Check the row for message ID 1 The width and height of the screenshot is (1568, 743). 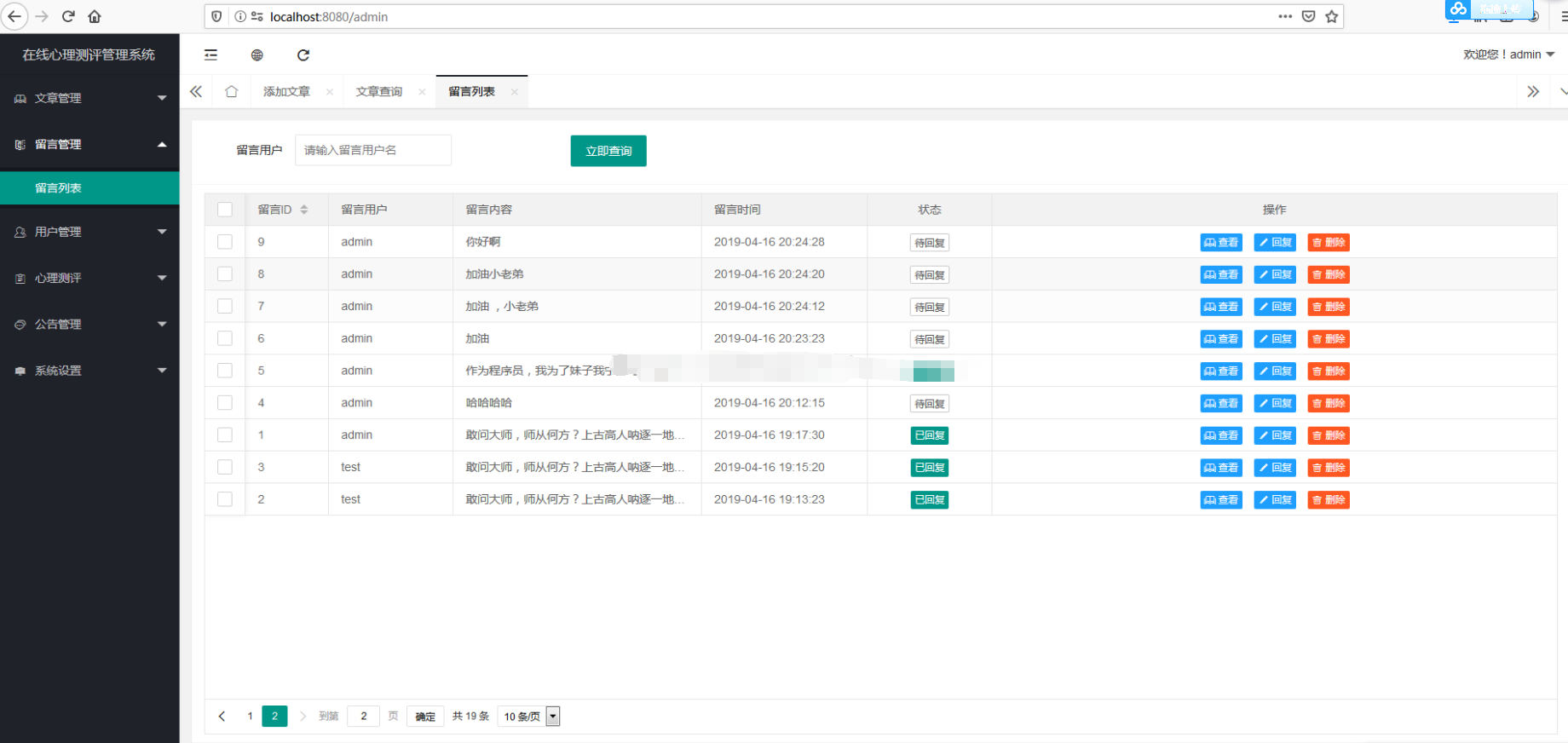(x=225, y=435)
